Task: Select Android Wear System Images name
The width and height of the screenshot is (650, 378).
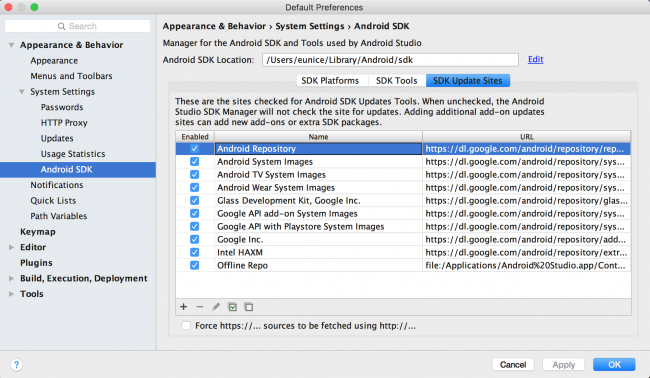Action: coord(276,188)
